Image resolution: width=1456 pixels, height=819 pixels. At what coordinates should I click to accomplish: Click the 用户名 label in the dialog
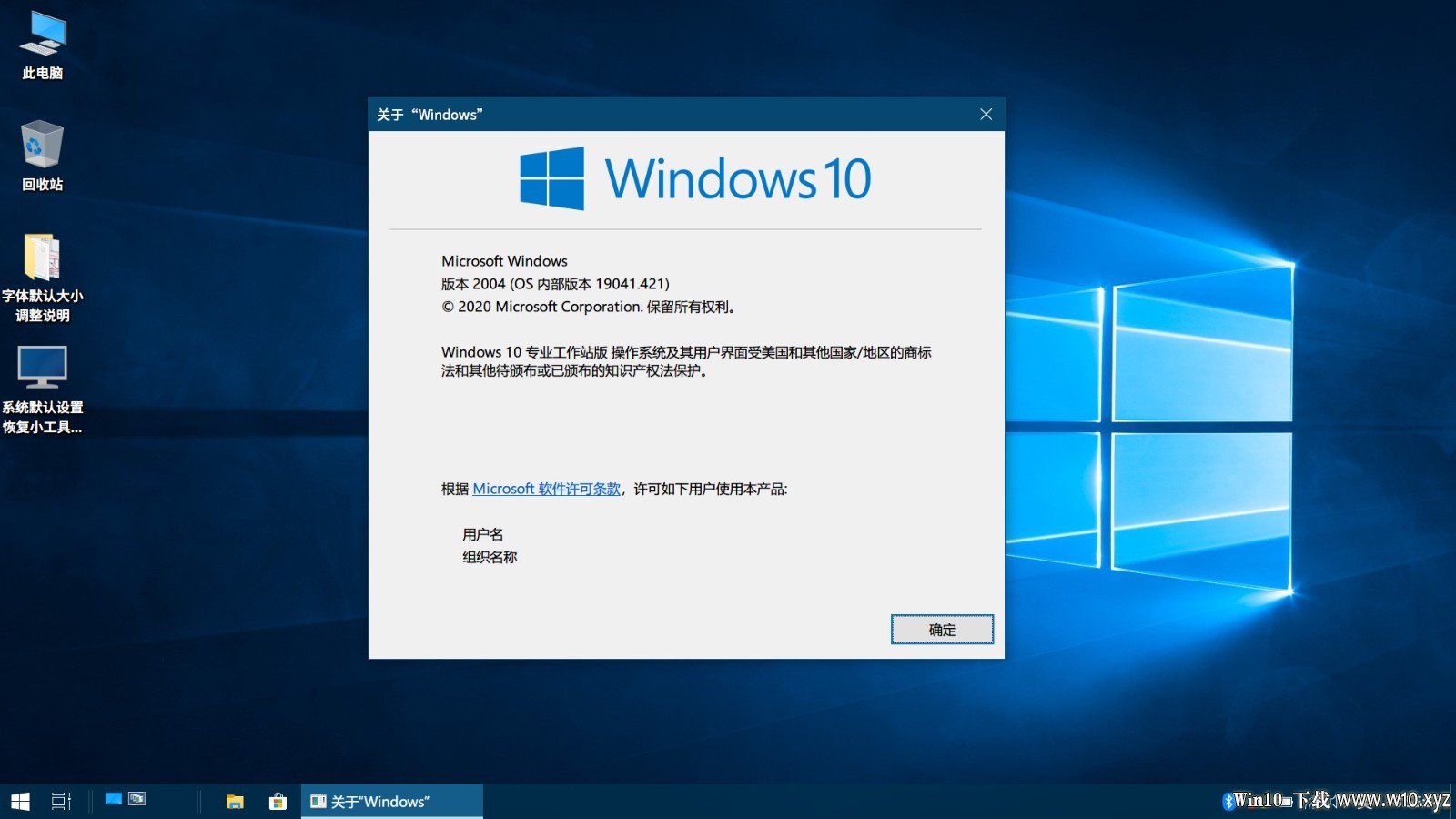pyautogui.click(x=482, y=534)
